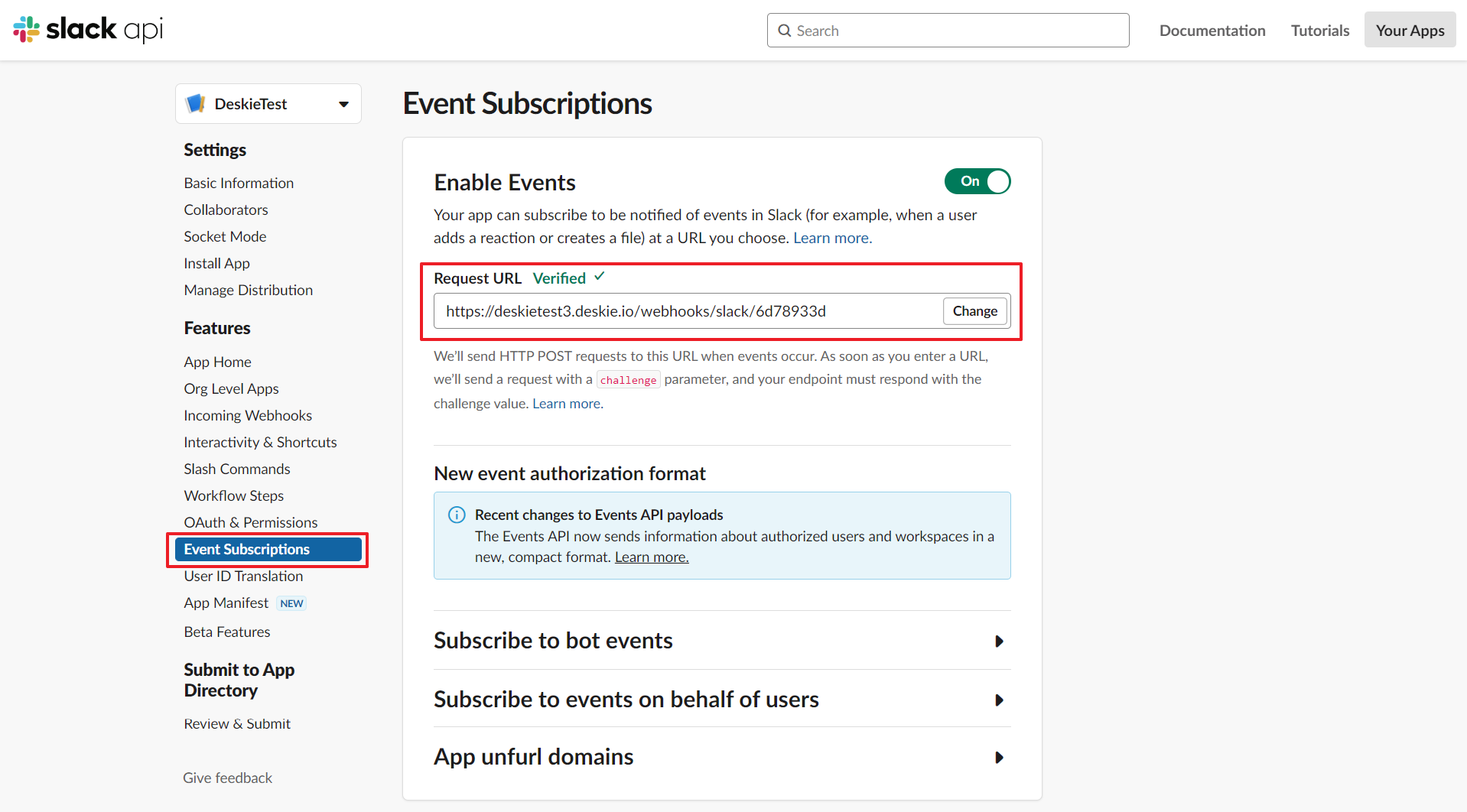Open the DeskieTest app dropdown

[x=268, y=104]
